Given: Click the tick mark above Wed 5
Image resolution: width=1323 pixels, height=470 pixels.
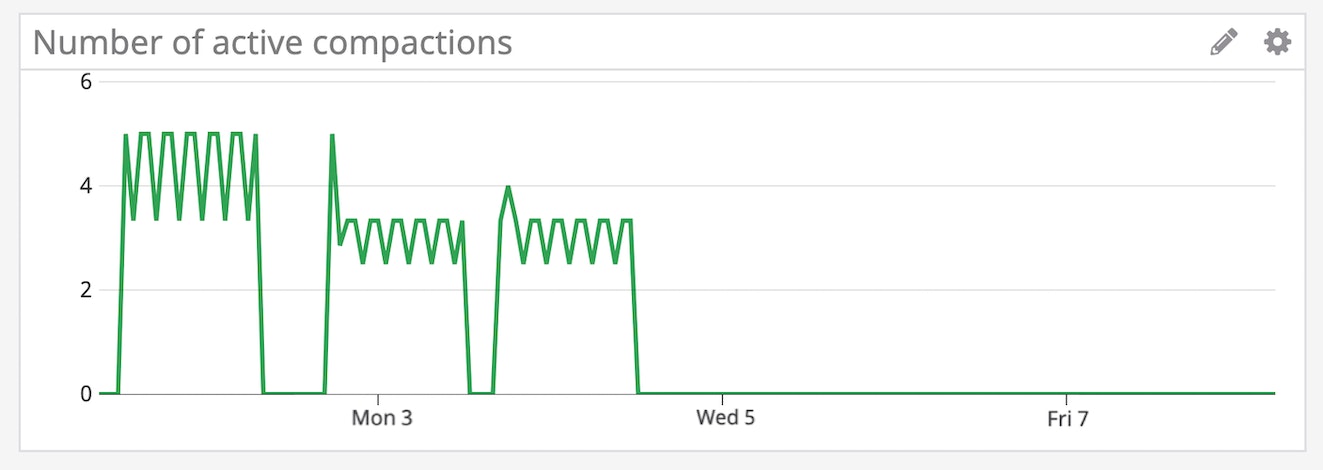Looking at the screenshot, I should (722, 398).
